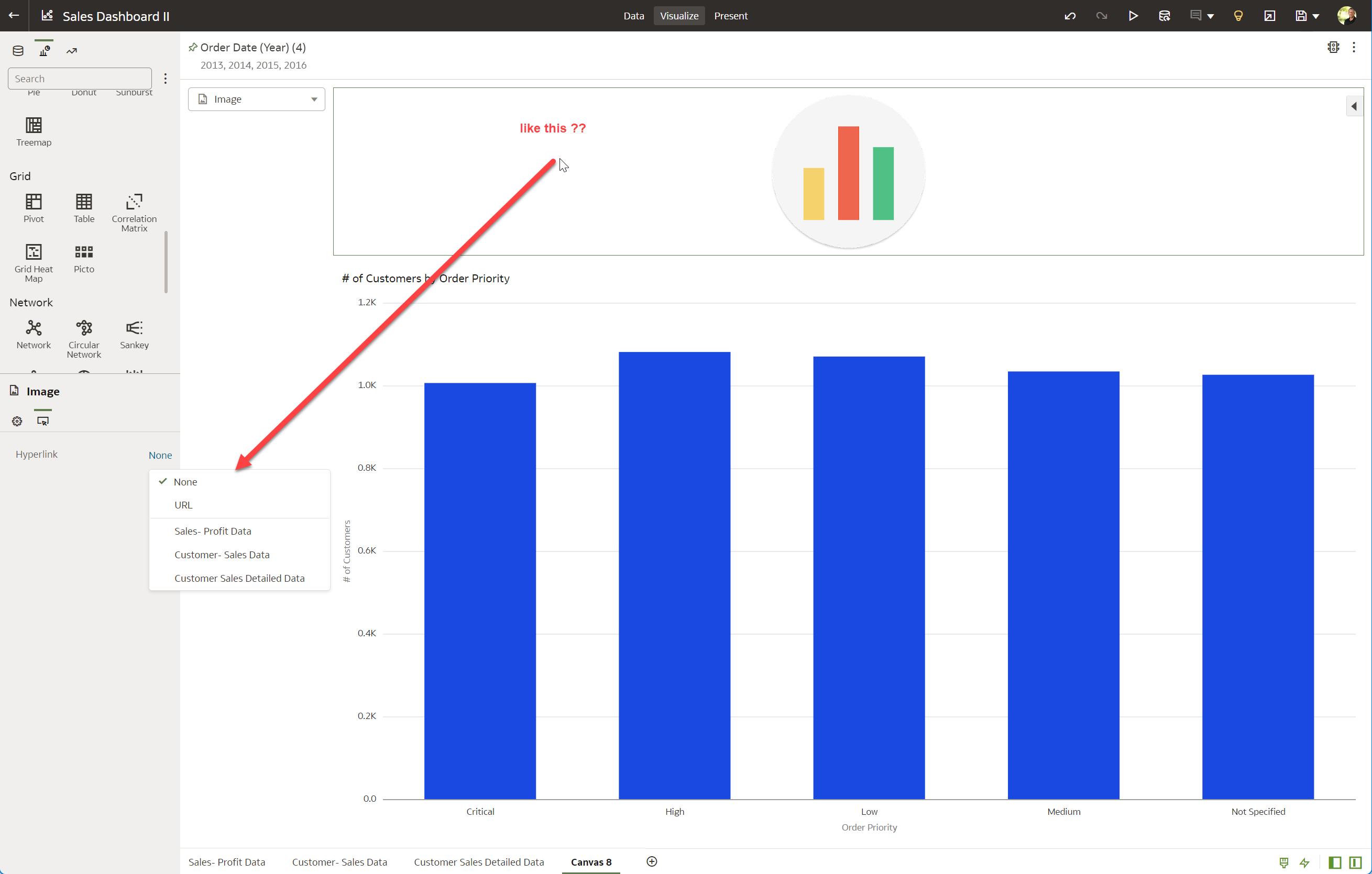The image size is (1372, 874).
Task: Click the filter pin icon
Action: 193,47
